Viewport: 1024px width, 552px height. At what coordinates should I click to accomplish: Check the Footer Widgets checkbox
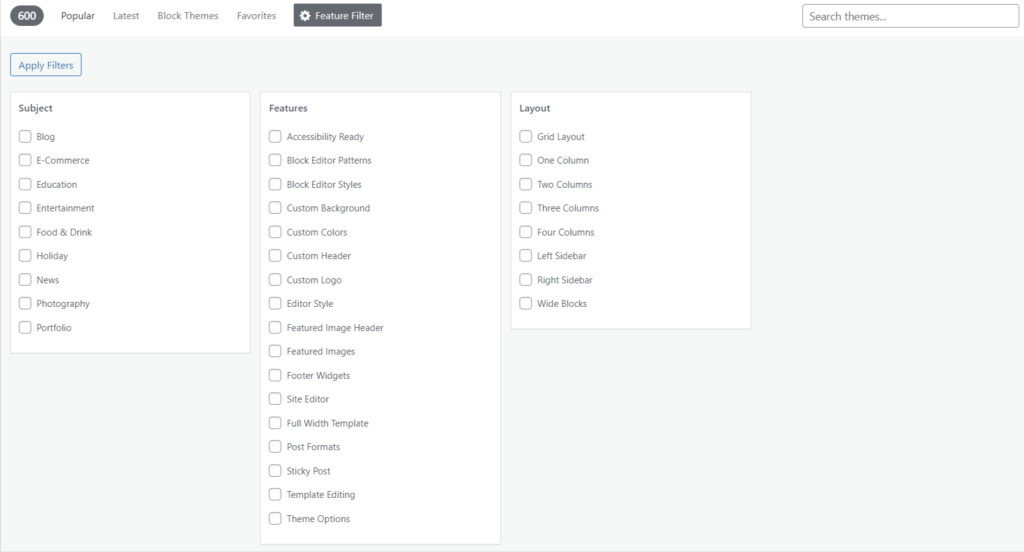coord(275,375)
